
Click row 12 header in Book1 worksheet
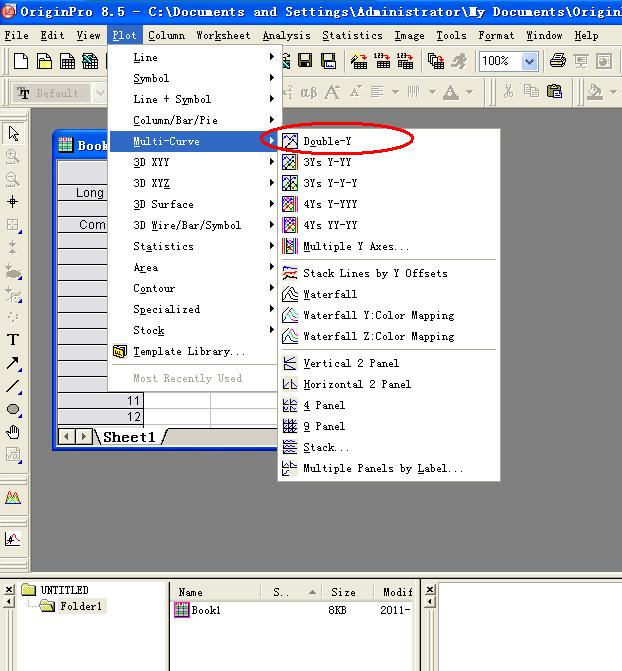[101, 416]
